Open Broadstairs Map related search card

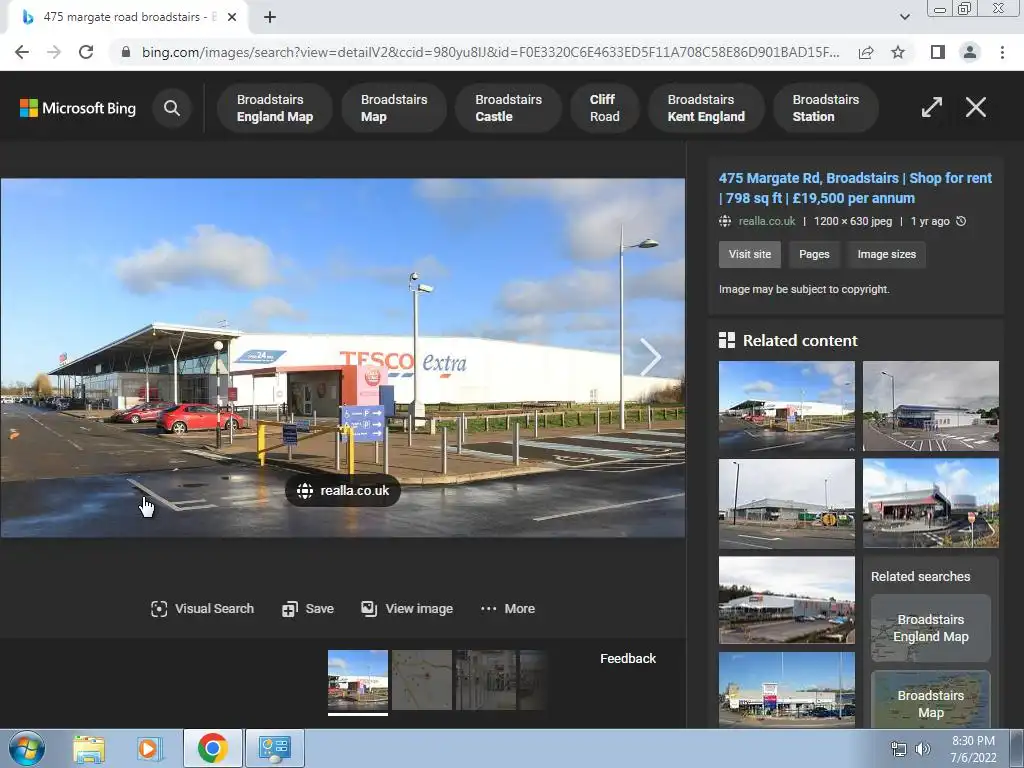point(931,699)
